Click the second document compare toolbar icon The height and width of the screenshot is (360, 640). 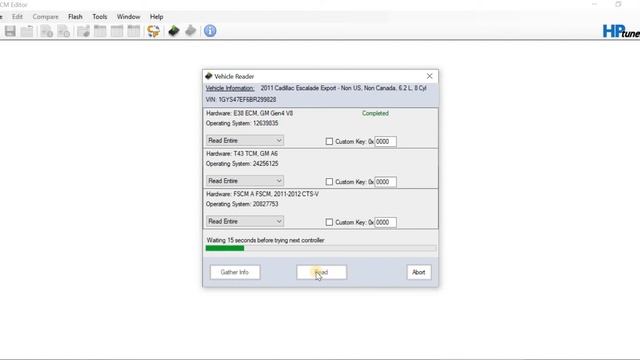64,31
